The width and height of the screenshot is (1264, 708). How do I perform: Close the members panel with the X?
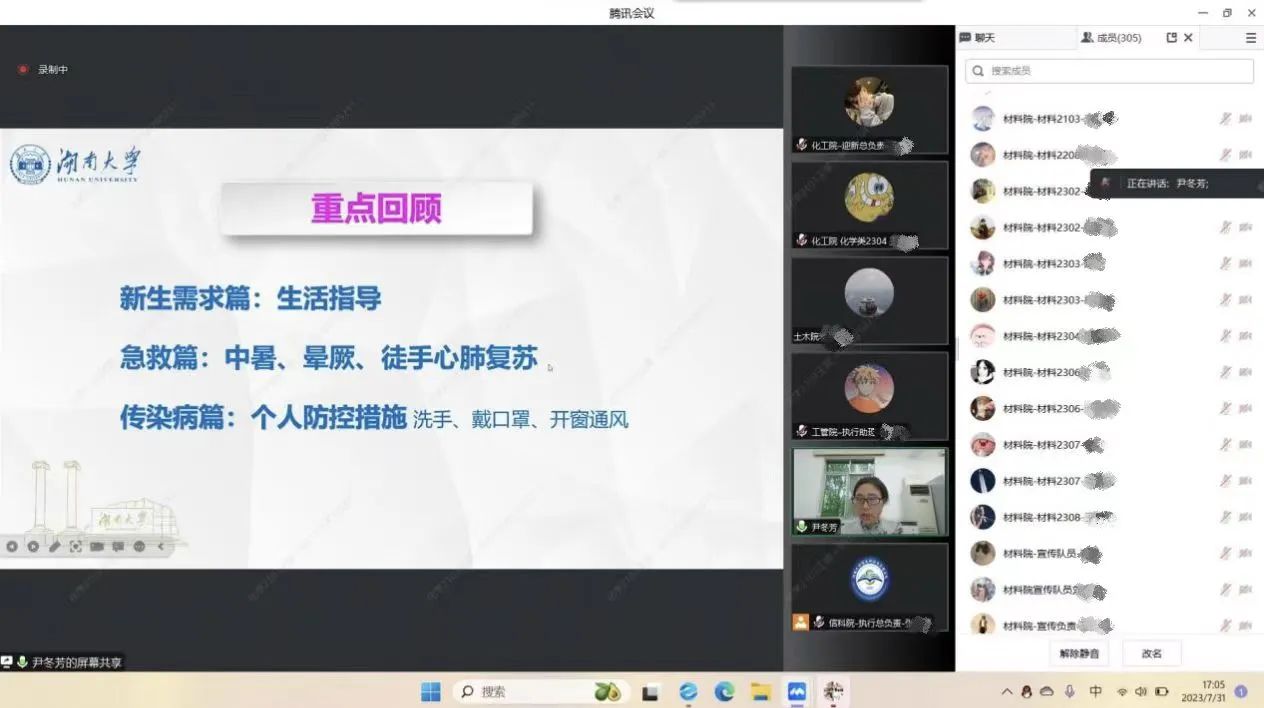tap(1188, 38)
